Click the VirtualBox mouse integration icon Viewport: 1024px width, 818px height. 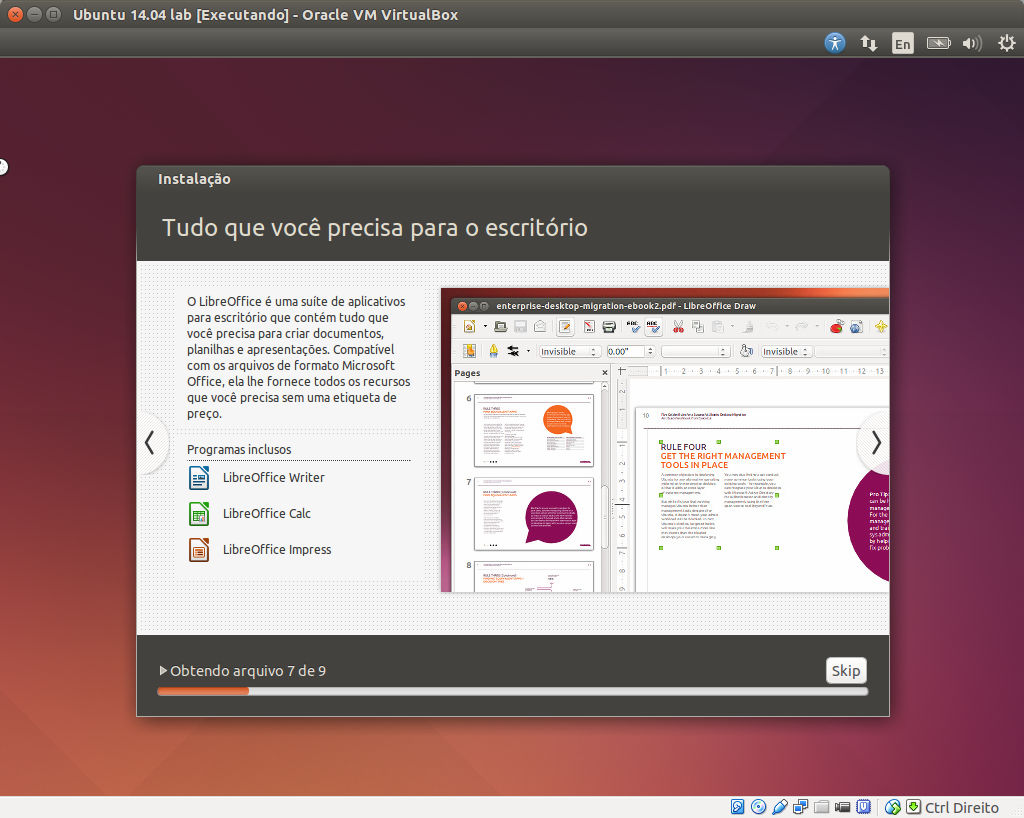click(x=892, y=807)
